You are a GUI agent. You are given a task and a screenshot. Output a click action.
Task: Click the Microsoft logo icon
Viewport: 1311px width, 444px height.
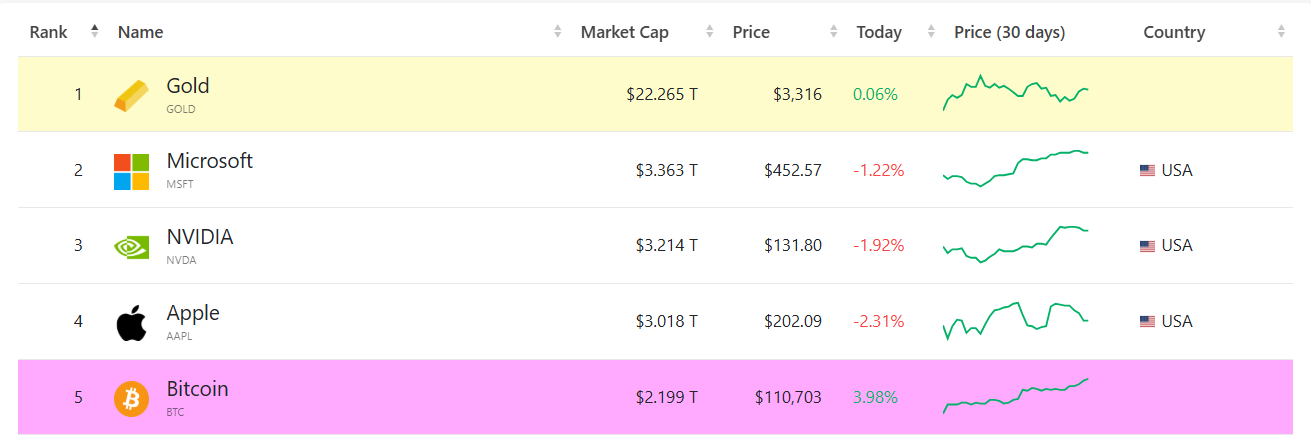tap(131, 171)
